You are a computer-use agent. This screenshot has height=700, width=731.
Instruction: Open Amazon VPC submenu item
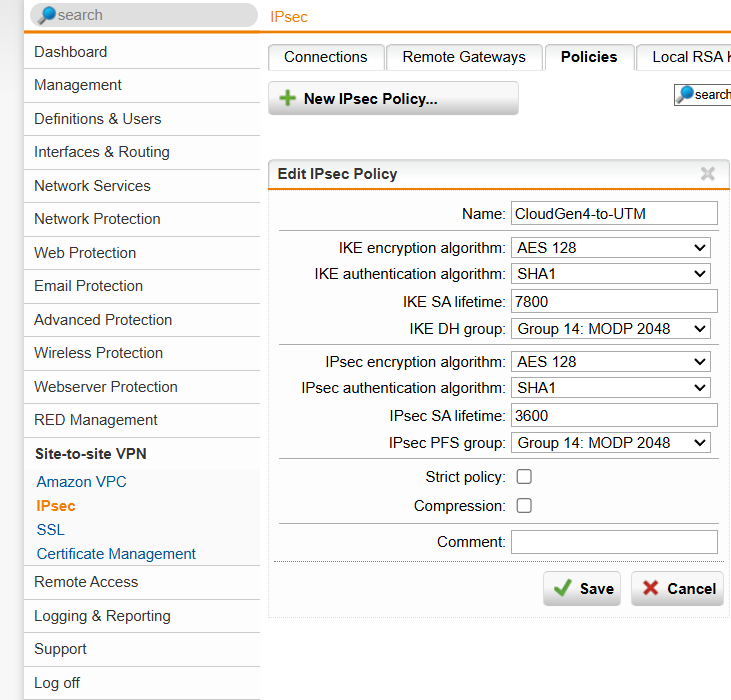tap(81, 482)
